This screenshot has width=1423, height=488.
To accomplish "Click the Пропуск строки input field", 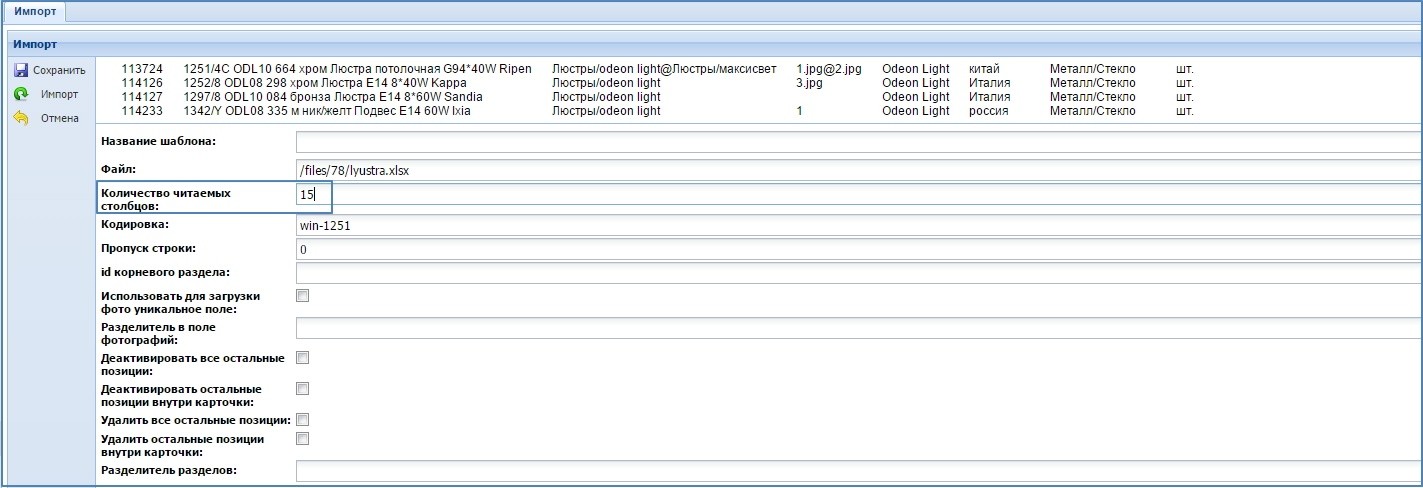I will pos(858,249).
